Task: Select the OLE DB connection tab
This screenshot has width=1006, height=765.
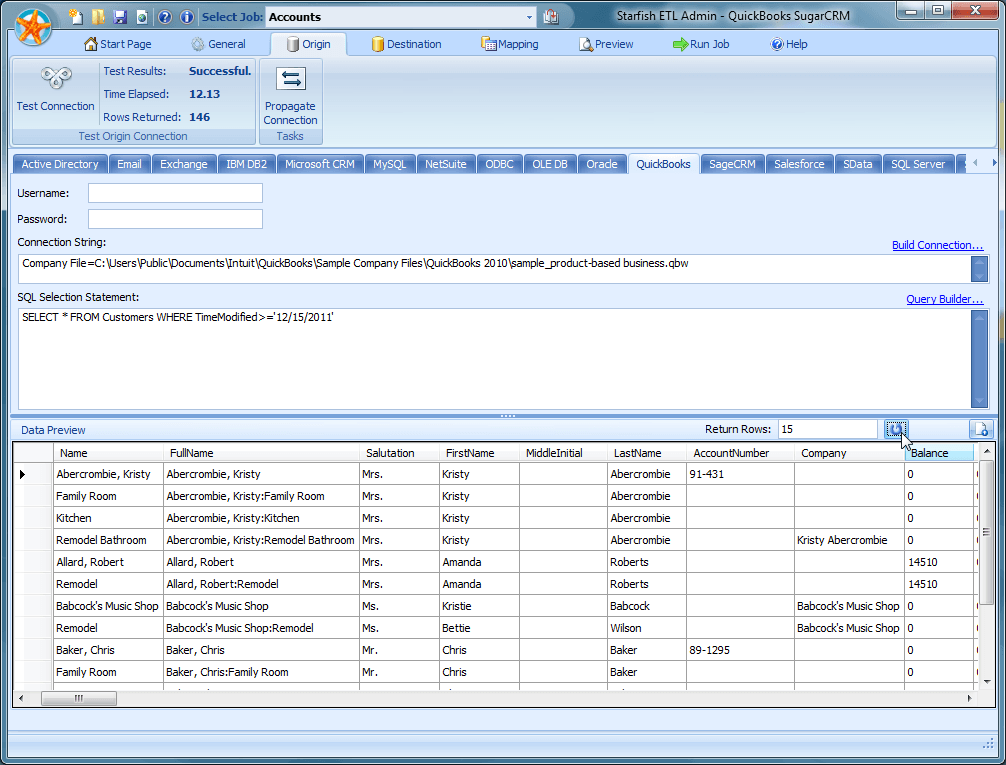Action: point(550,164)
